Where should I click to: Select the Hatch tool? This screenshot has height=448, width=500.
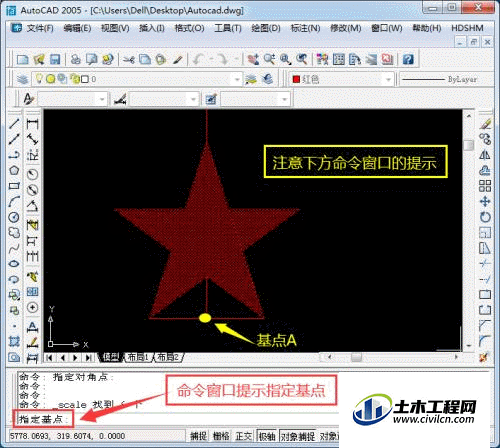tap(14, 341)
